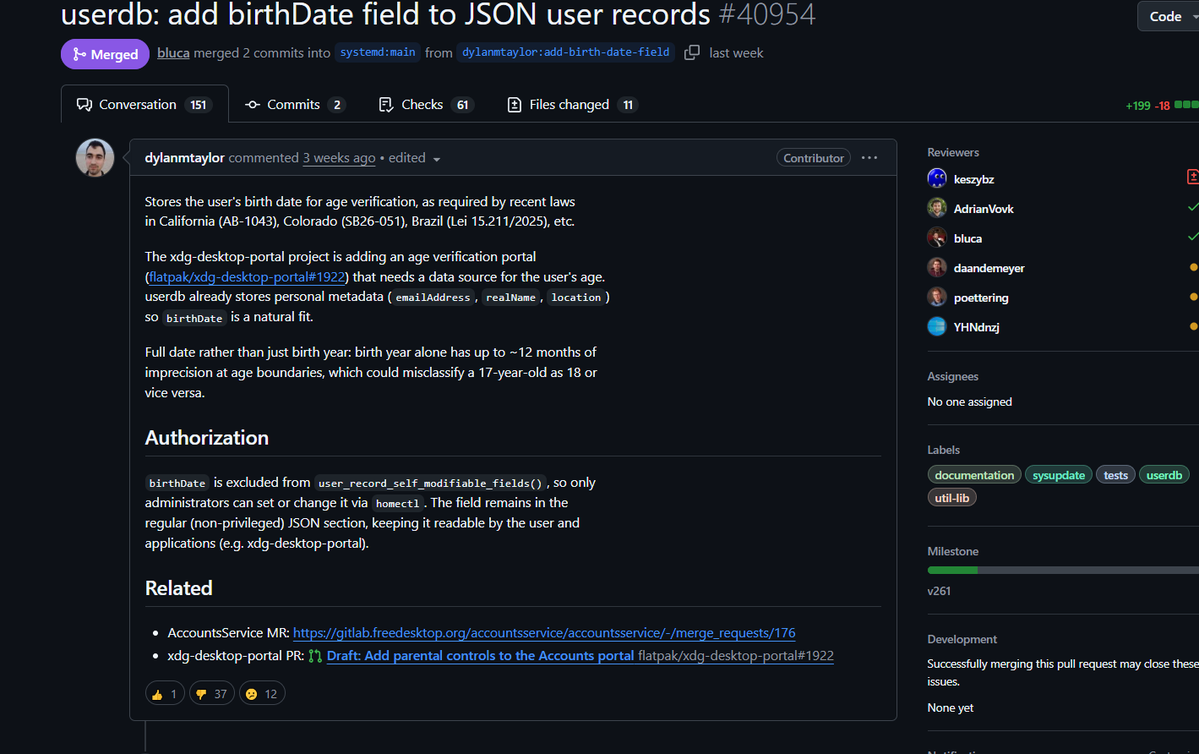
Task: Click poettering reviewer avatar
Action: 937,297
